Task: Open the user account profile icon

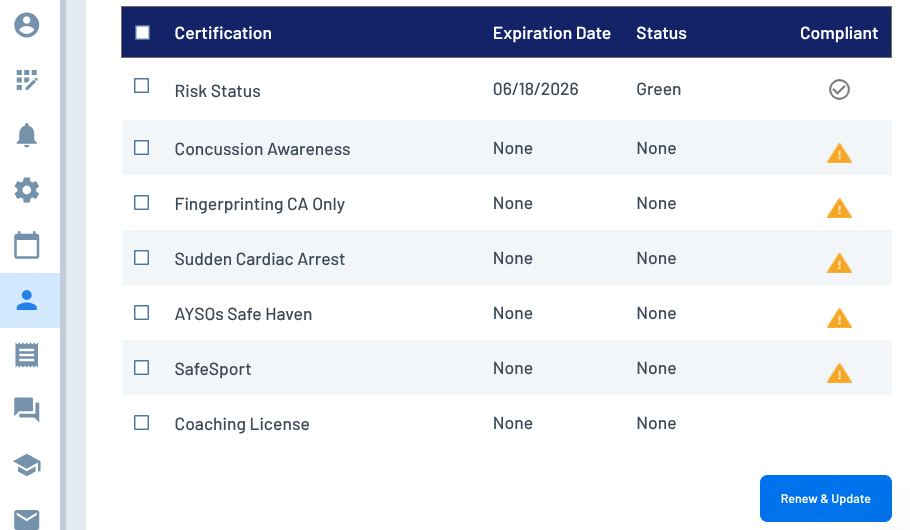Action: 27,25
